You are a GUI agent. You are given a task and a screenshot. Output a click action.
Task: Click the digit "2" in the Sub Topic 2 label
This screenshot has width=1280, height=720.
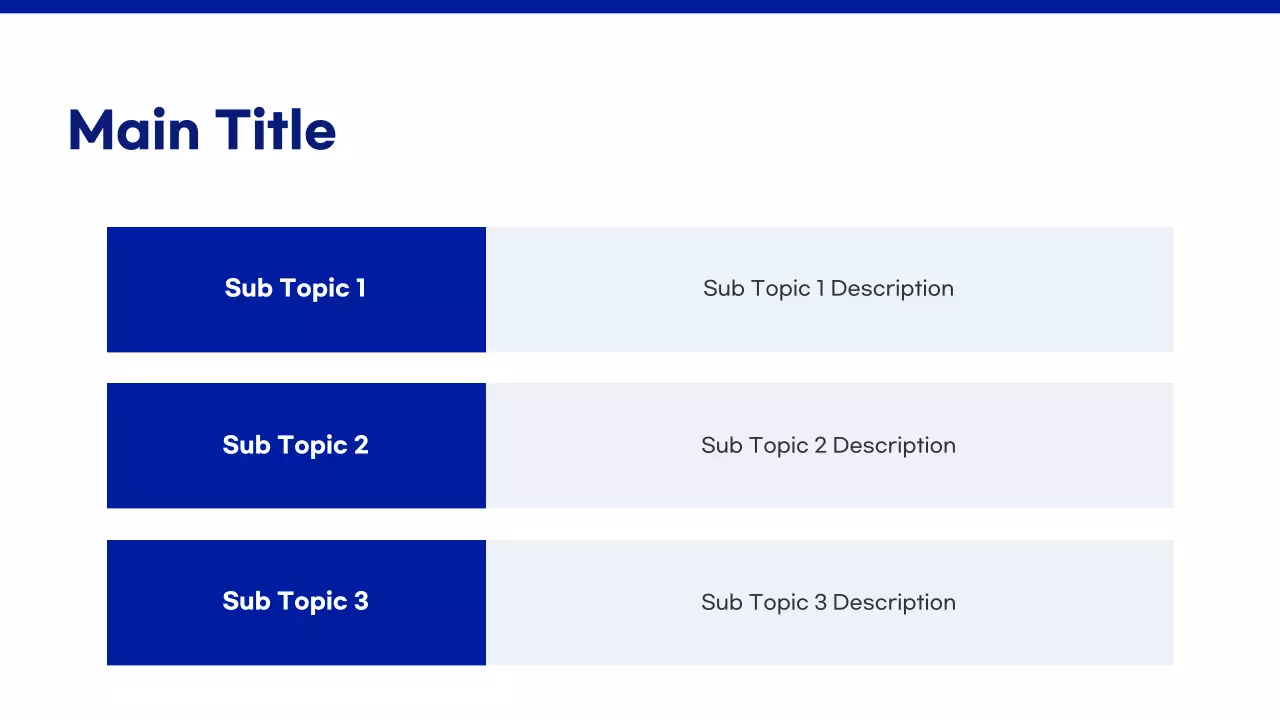click(x=361, y=445)
